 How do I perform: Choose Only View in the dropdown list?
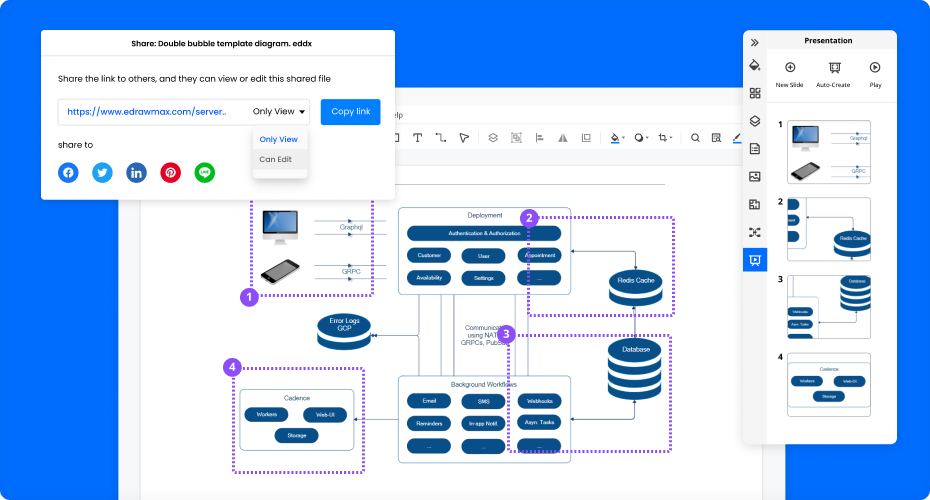pos(278,139)
